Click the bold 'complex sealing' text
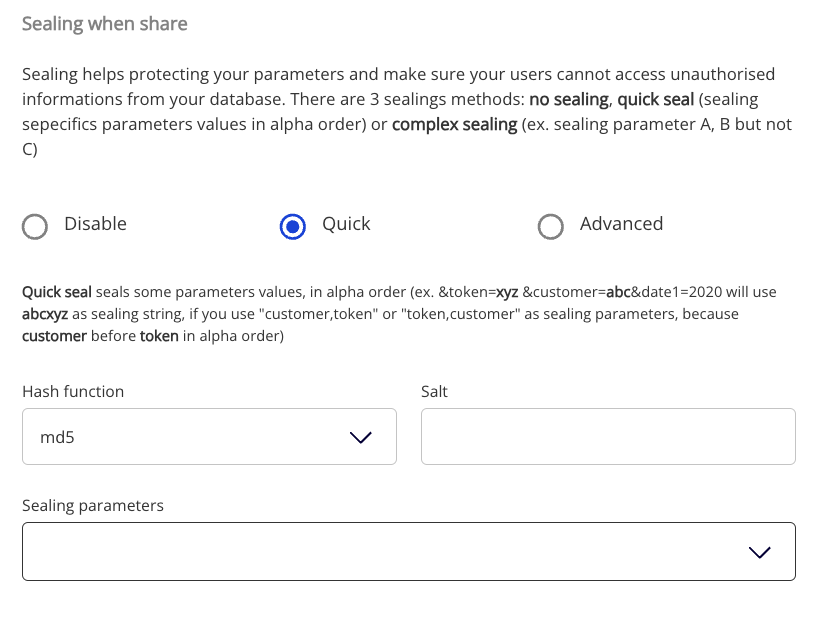The image size is (834, 618). [x=454, y=124]
